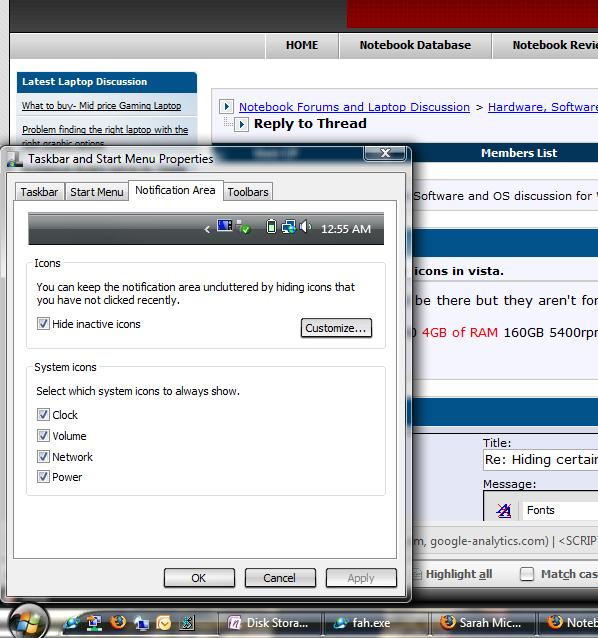Image resolution: width=598 pixels, height=638 pixels.
Task: Switch to Disk Stora... taskbar window
Action: coord(269,623)
